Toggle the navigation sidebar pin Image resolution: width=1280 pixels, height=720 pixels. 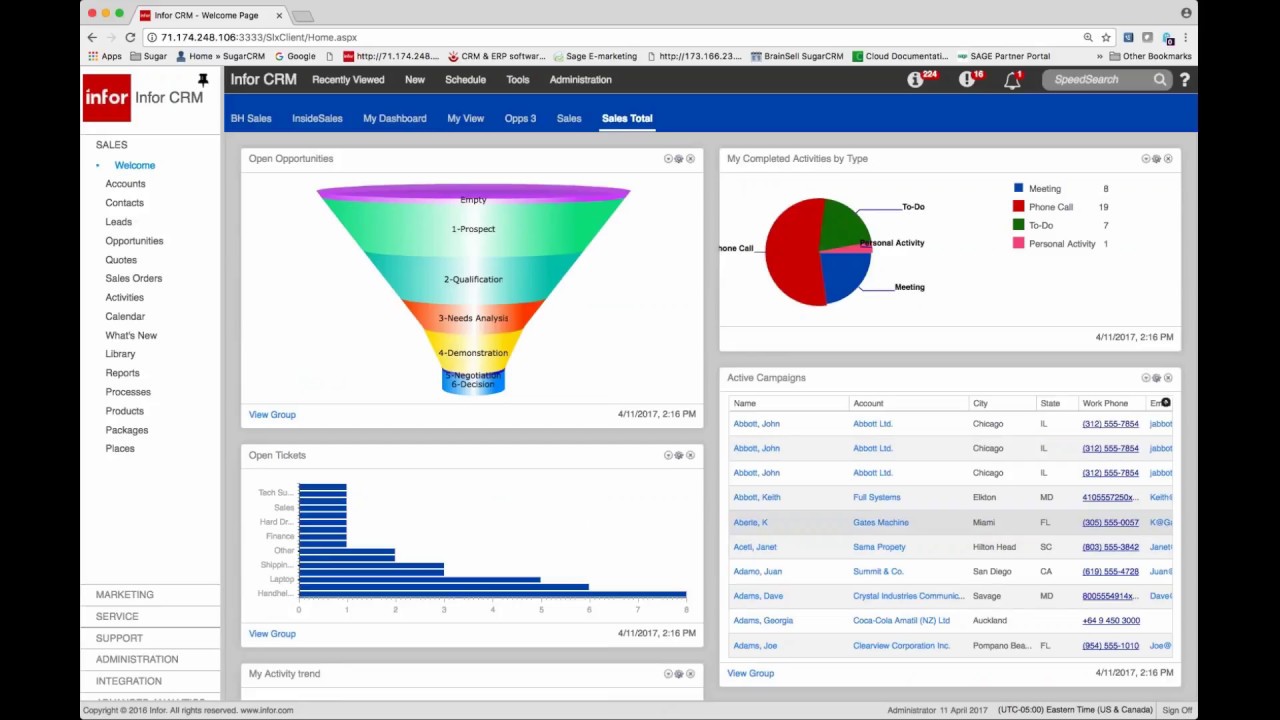(x=203, y=80)
